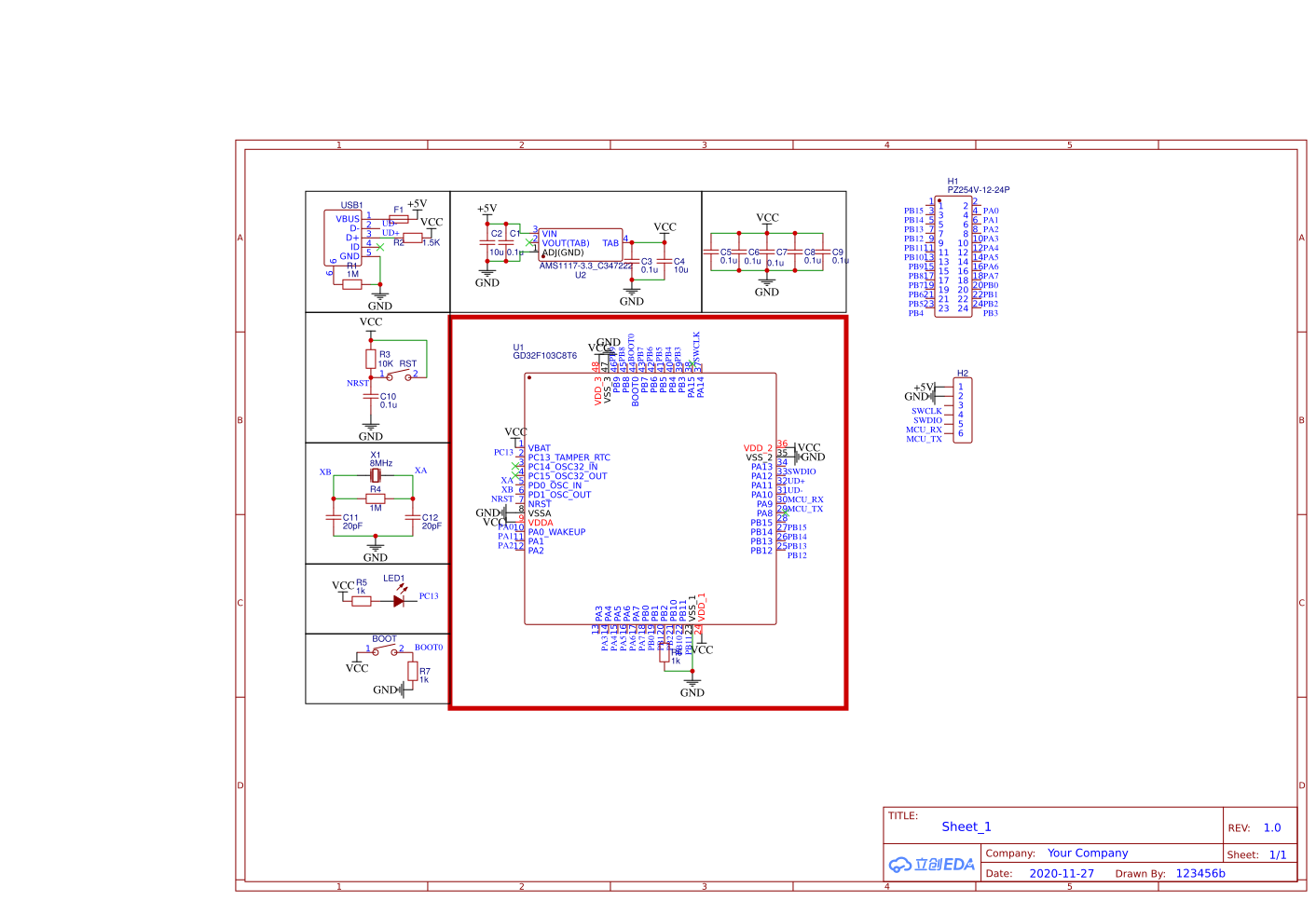
Task: Select the VDDA pin label on U1
Action: [x=541, y=523]
